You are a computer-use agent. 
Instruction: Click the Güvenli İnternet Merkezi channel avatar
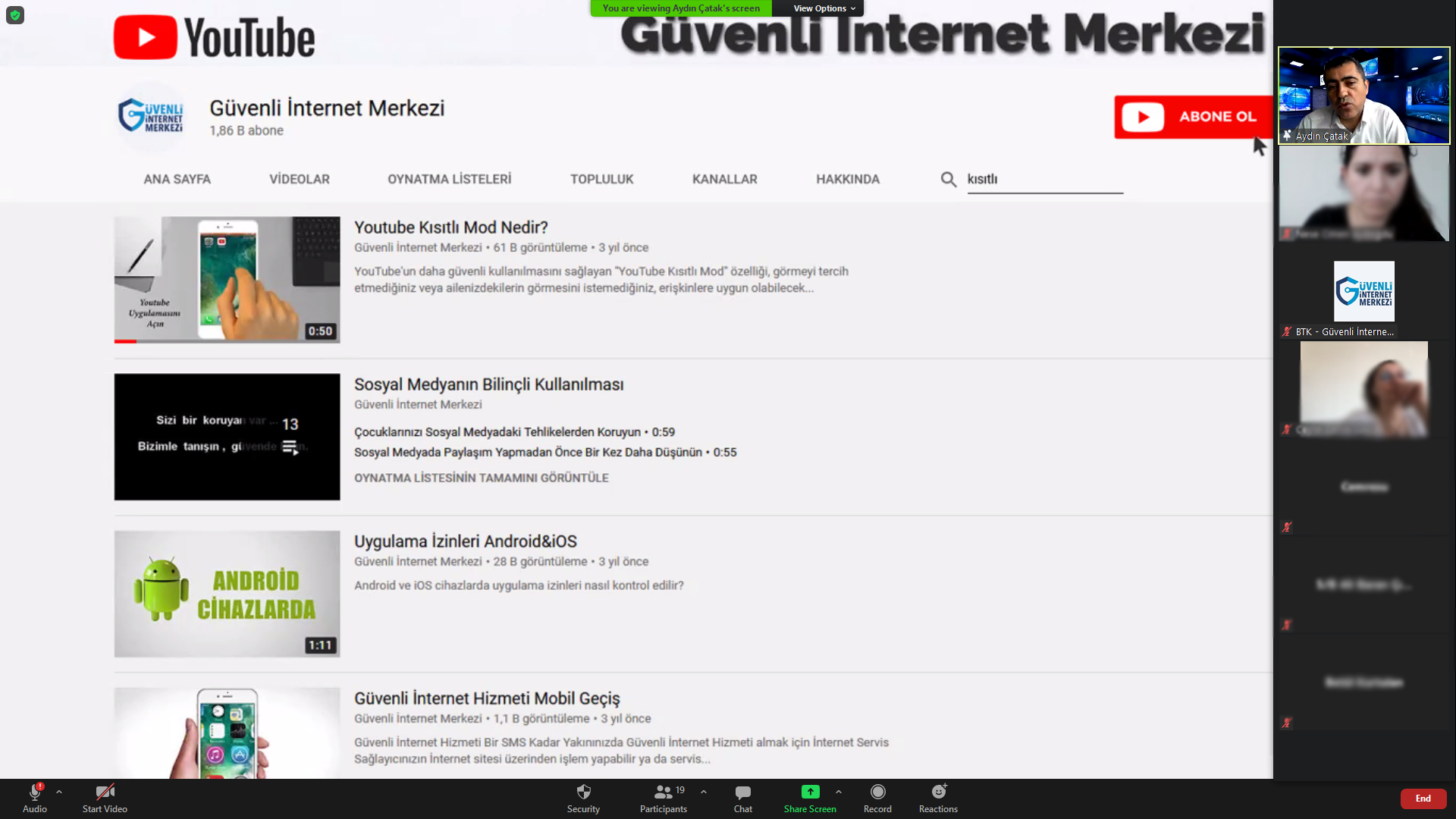coord(151,115)
